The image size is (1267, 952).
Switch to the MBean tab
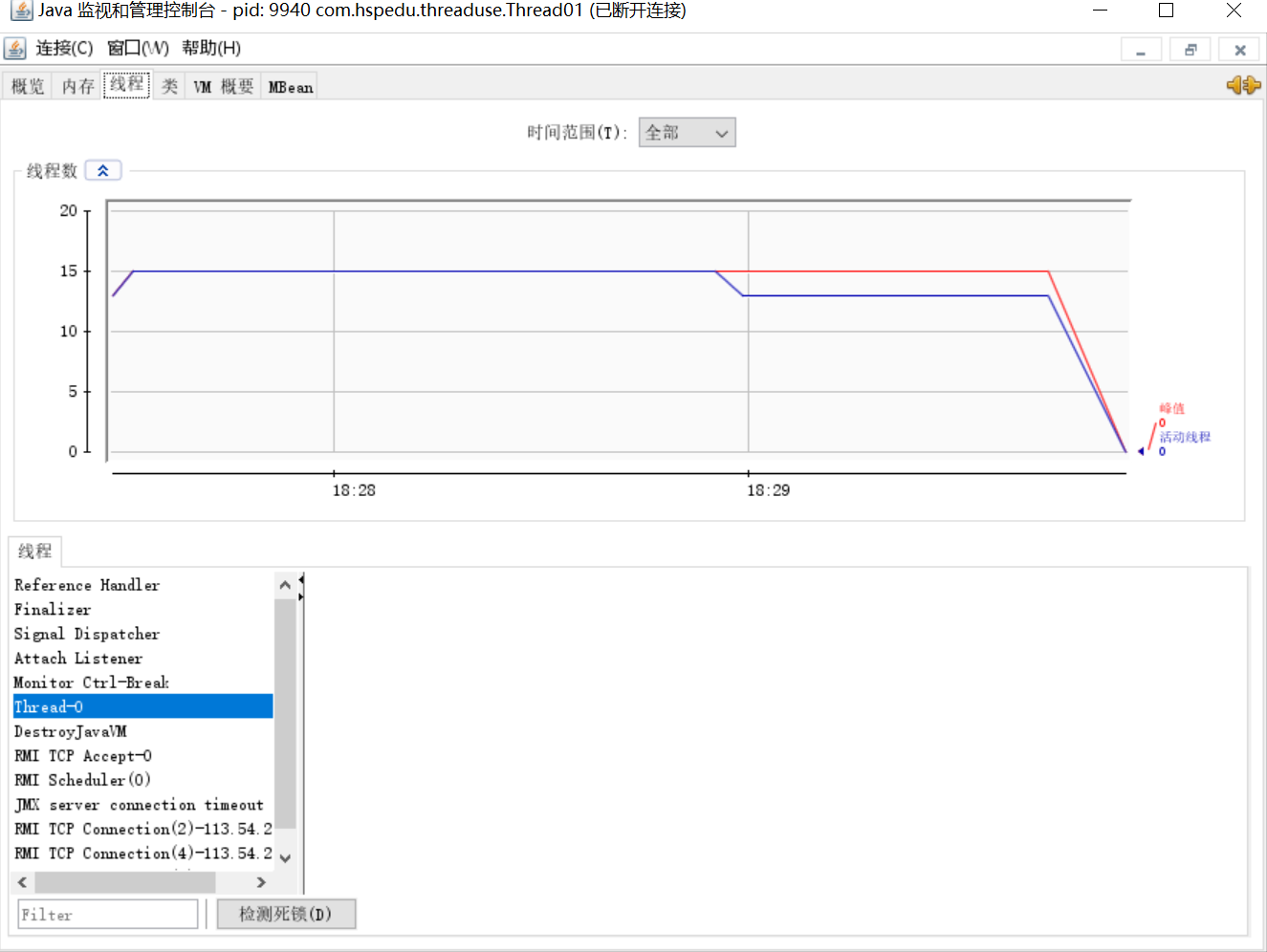[290, 87]
